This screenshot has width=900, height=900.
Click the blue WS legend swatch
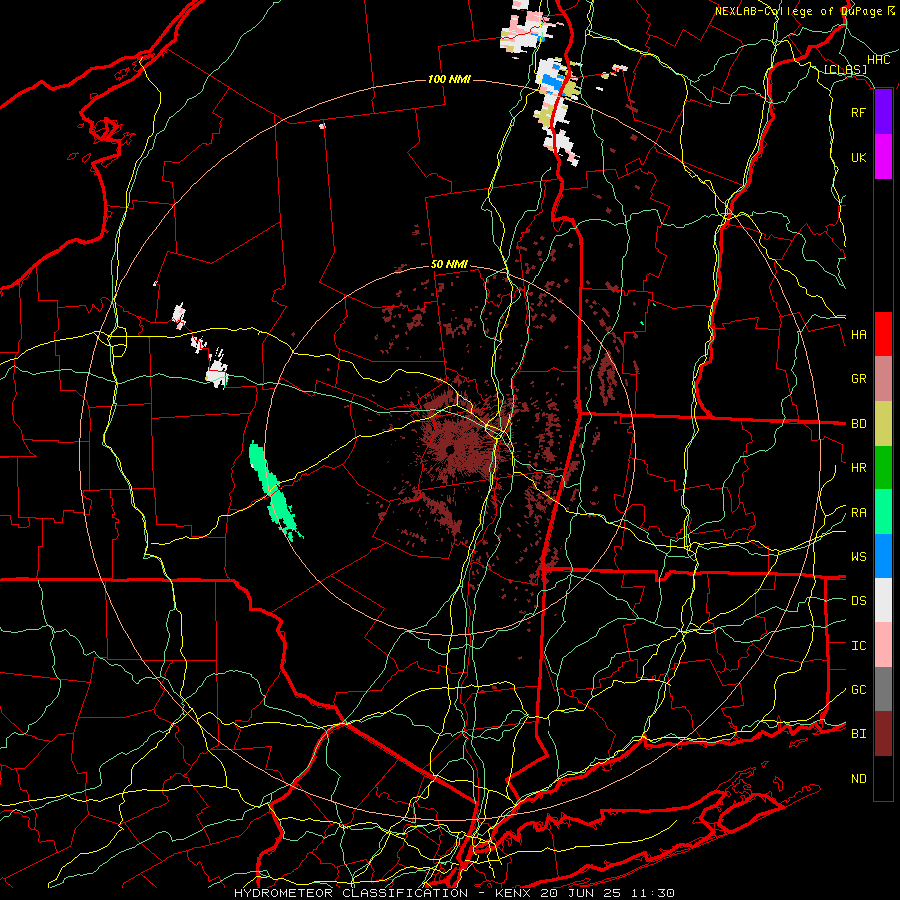[883, 556]
